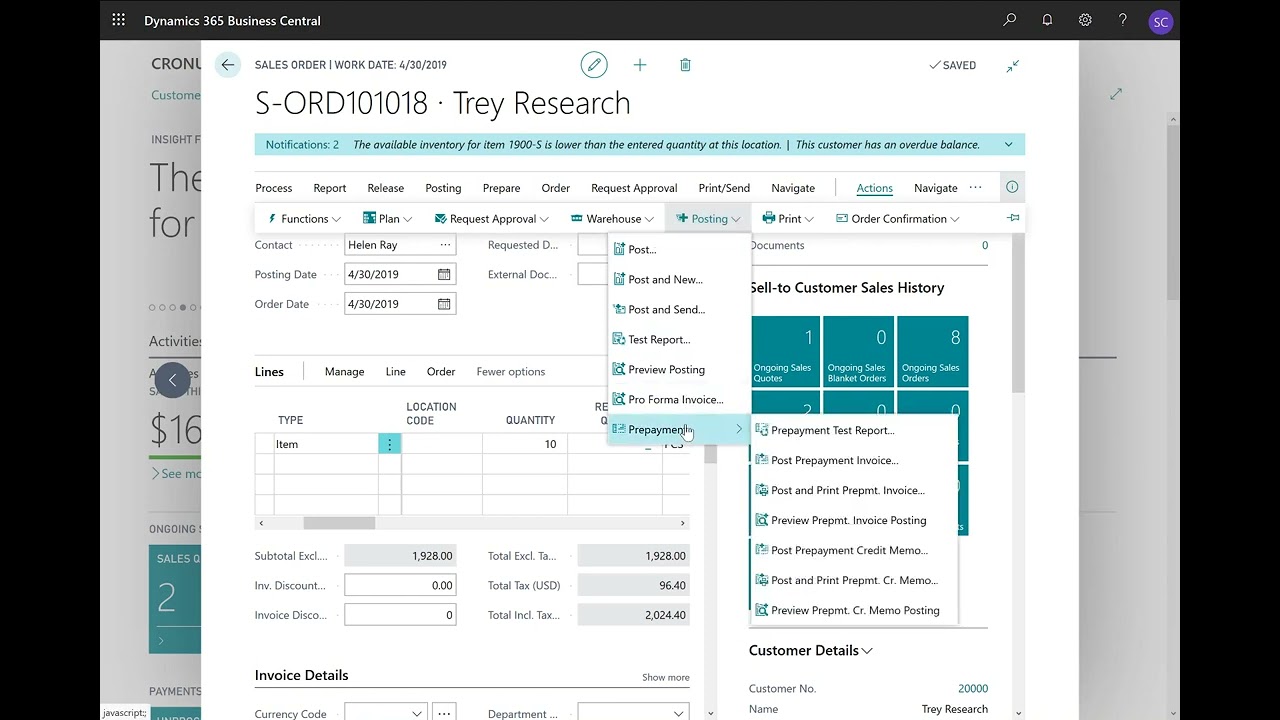Open the app launcher waffle icon
The height and width of the screenshot is (720, 1280).
tap(119, 20)
